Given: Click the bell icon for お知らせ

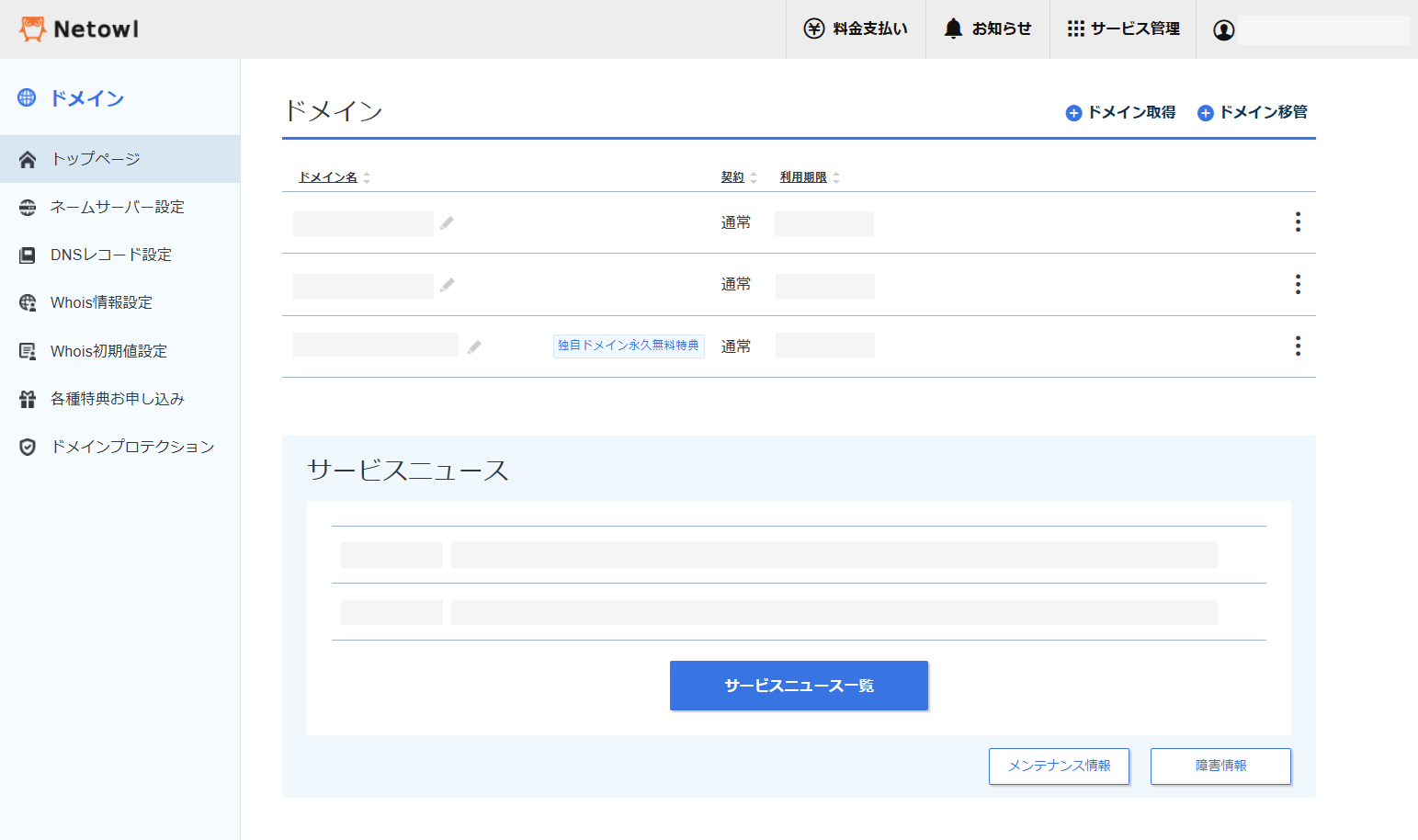Looking at the screenshot, I should tap(954, 28).
